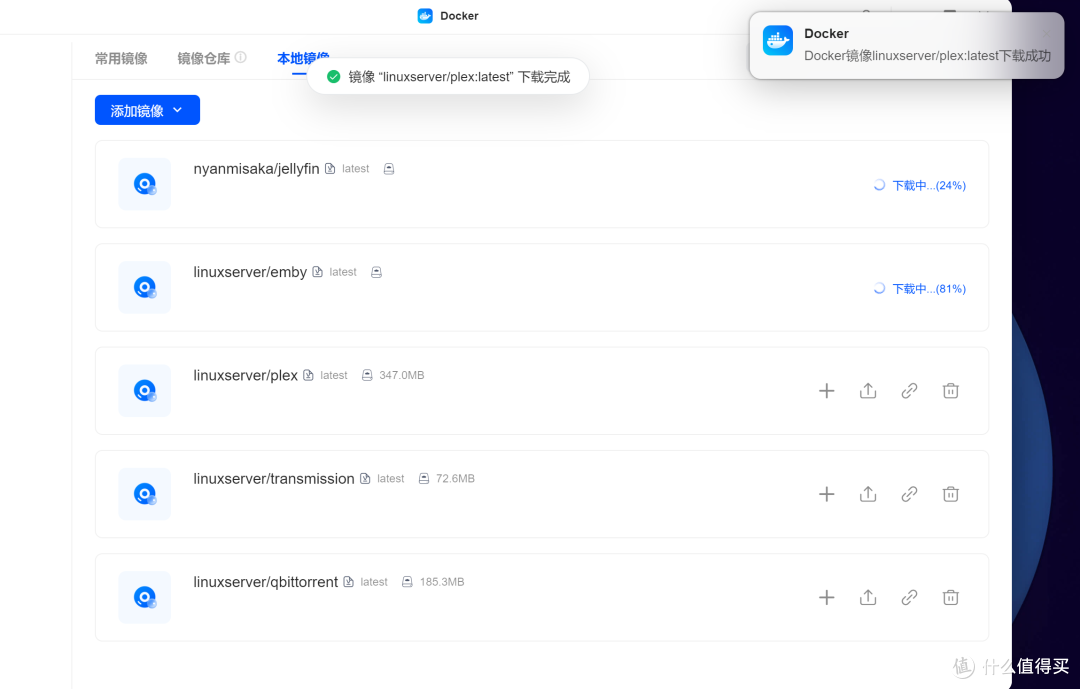Export the linuxserver/transmission image
Screen dimensions: 1080x689
pos(868,494)
